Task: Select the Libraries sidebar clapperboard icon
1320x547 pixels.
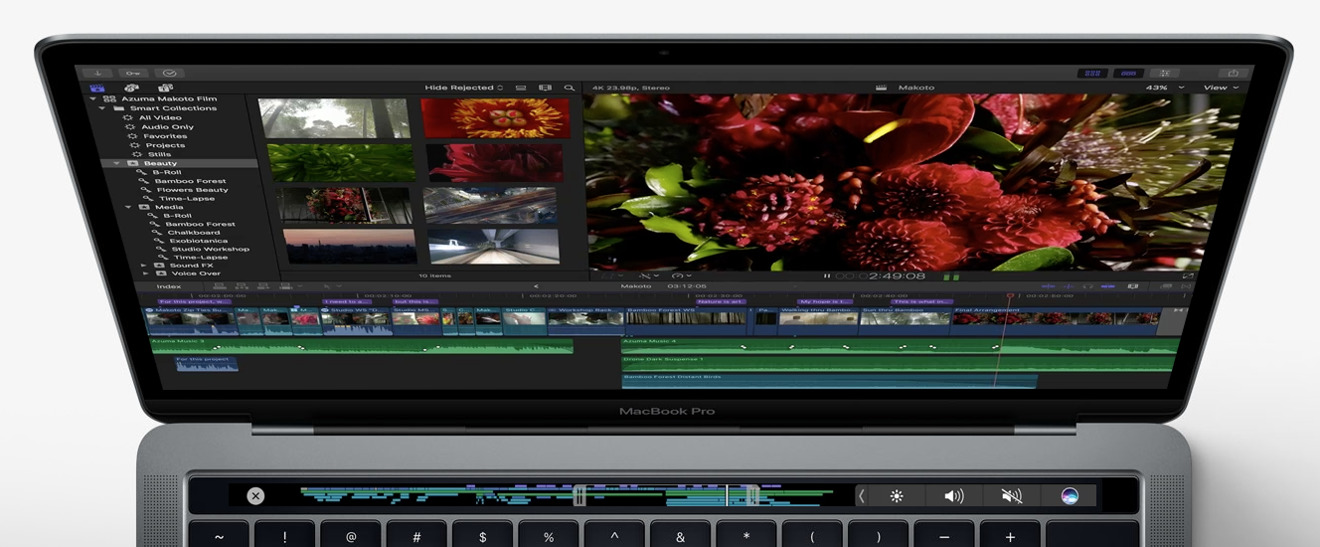Action: [96, 88]
